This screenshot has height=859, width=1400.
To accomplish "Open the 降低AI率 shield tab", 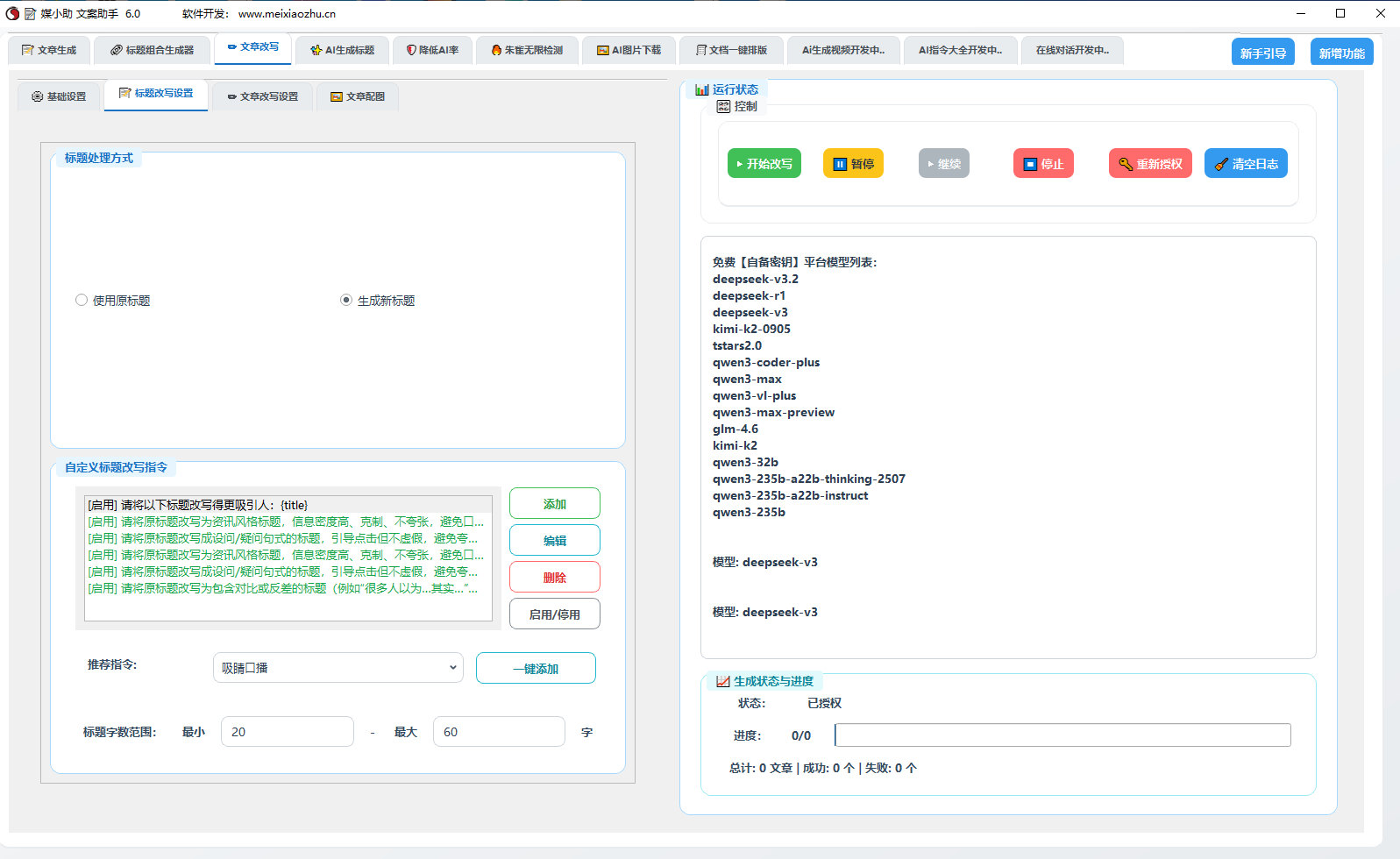I will click(x=432, y=50).
